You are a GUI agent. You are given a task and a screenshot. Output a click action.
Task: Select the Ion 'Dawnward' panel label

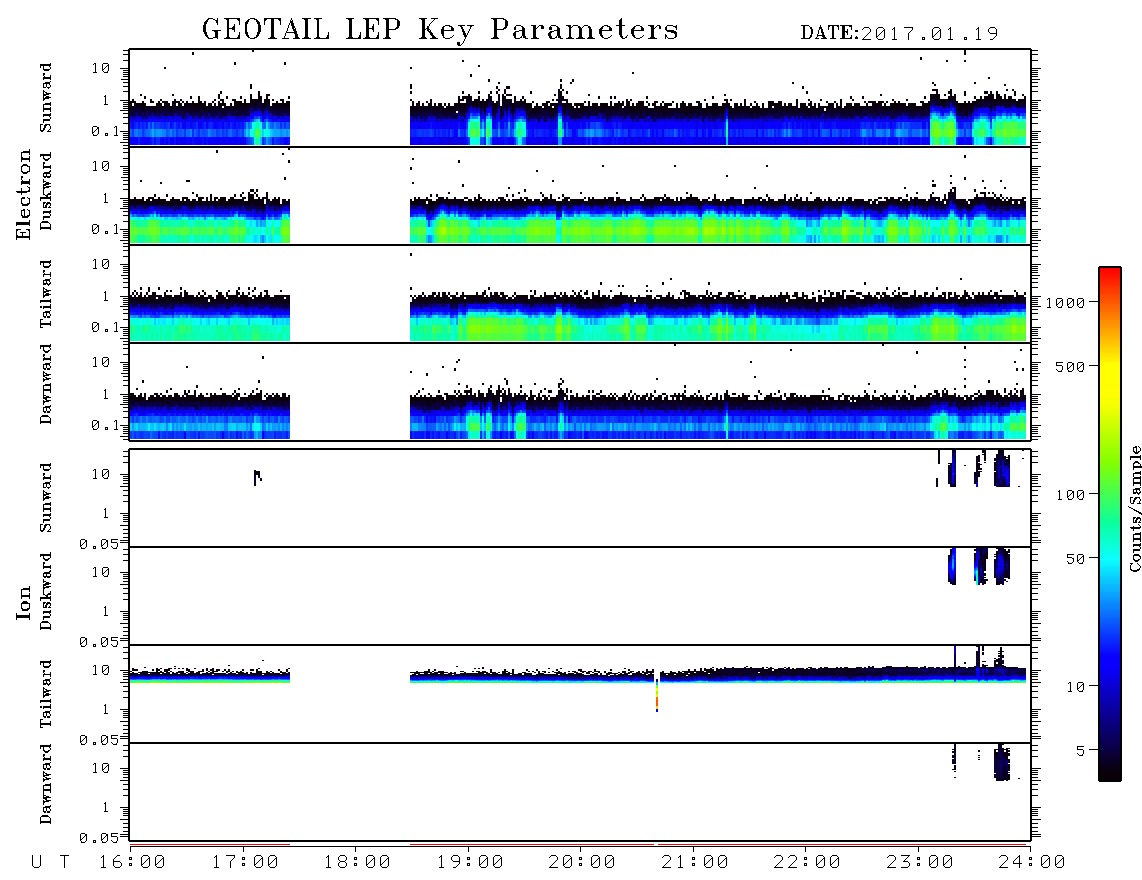pos(46,784)
